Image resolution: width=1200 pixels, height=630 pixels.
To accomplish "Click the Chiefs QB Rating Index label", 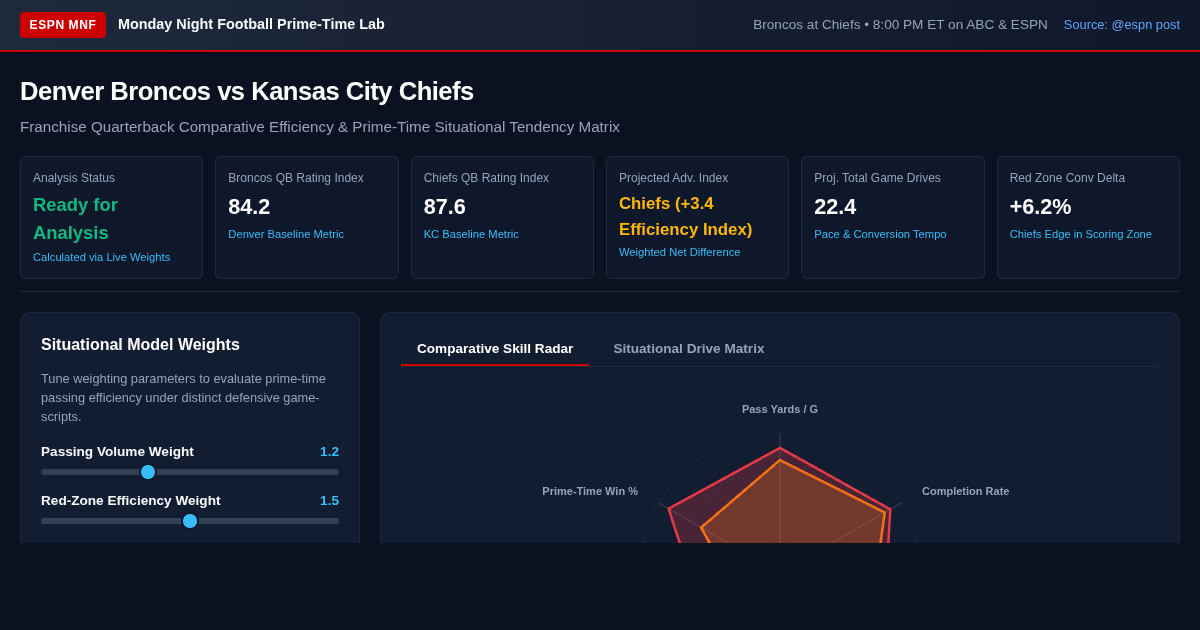I will tap(486, 178).
